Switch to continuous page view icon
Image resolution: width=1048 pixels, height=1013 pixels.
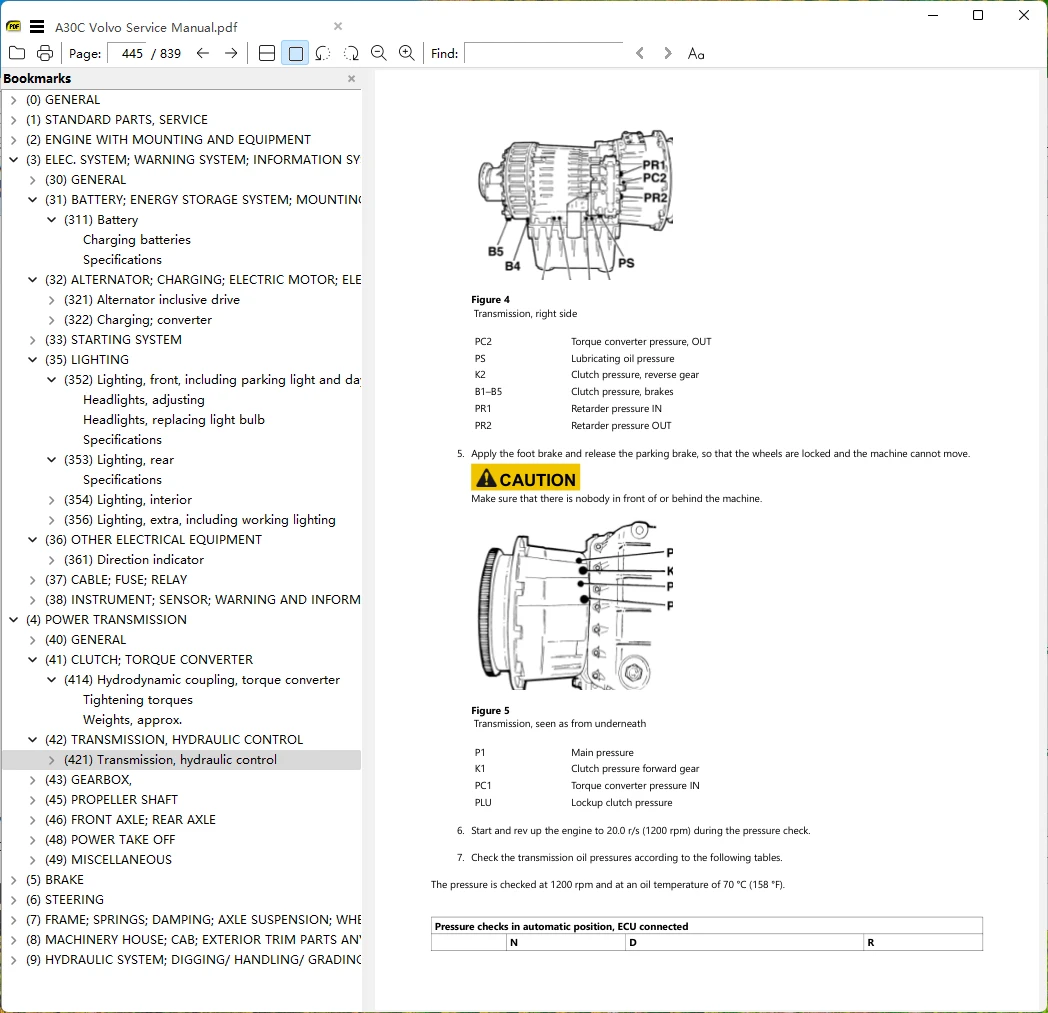(x=267, y=53)
